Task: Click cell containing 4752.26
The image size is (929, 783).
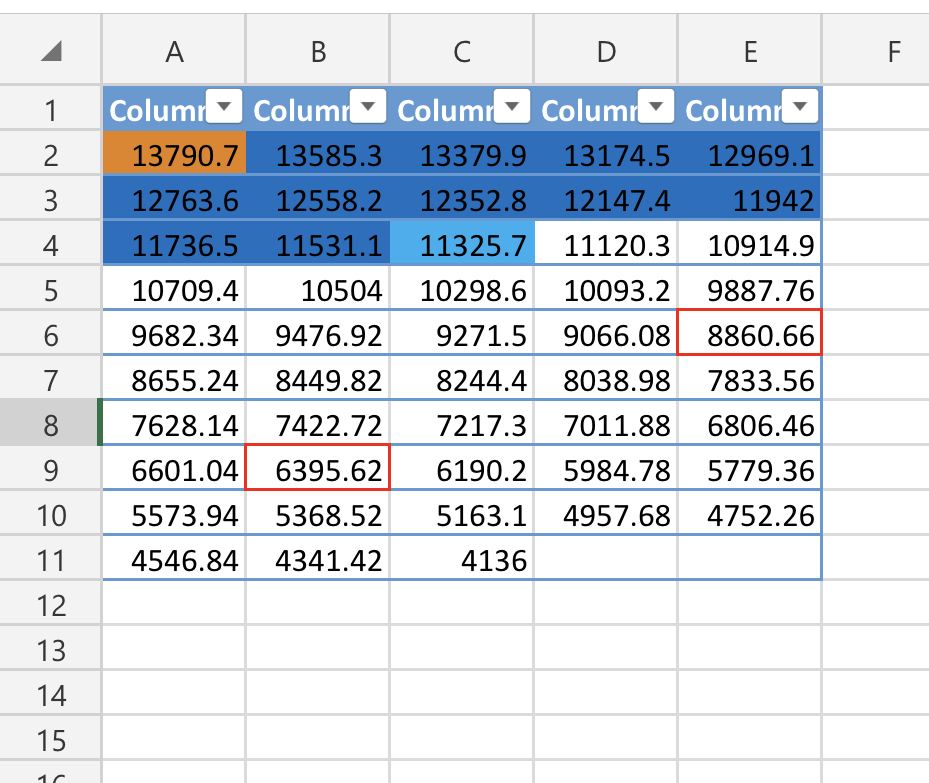Action: (x=750, y=514)
